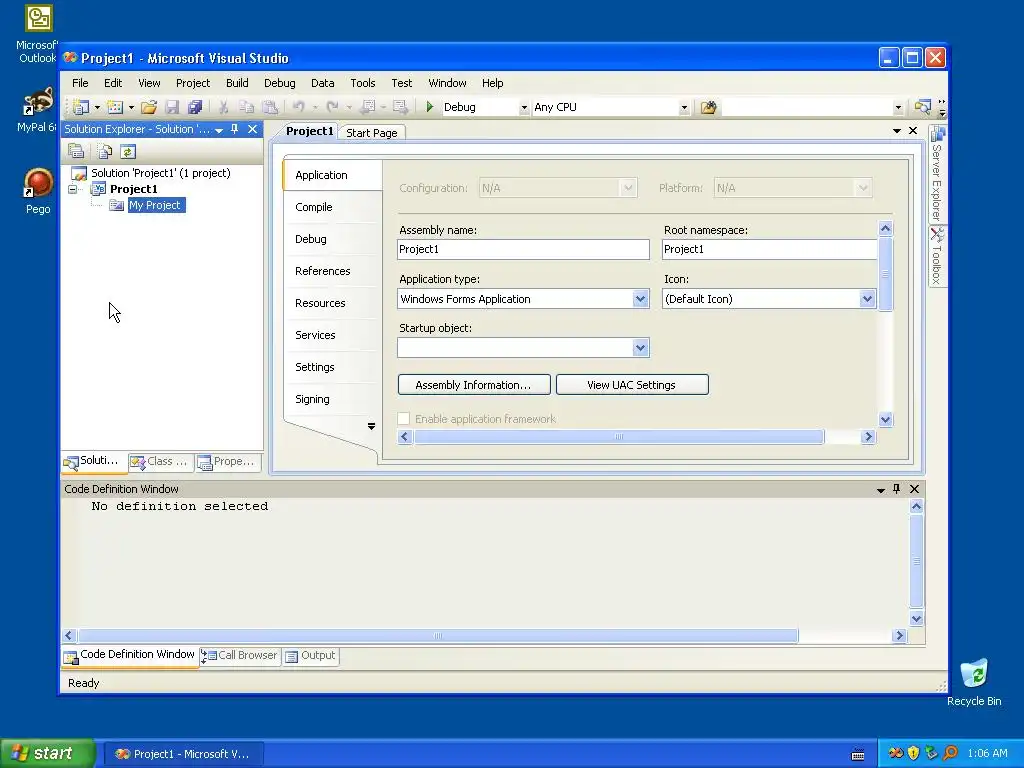Pin the Code Definition Window panel
The height and width of the screenshot is (768, 1024).
897,488
